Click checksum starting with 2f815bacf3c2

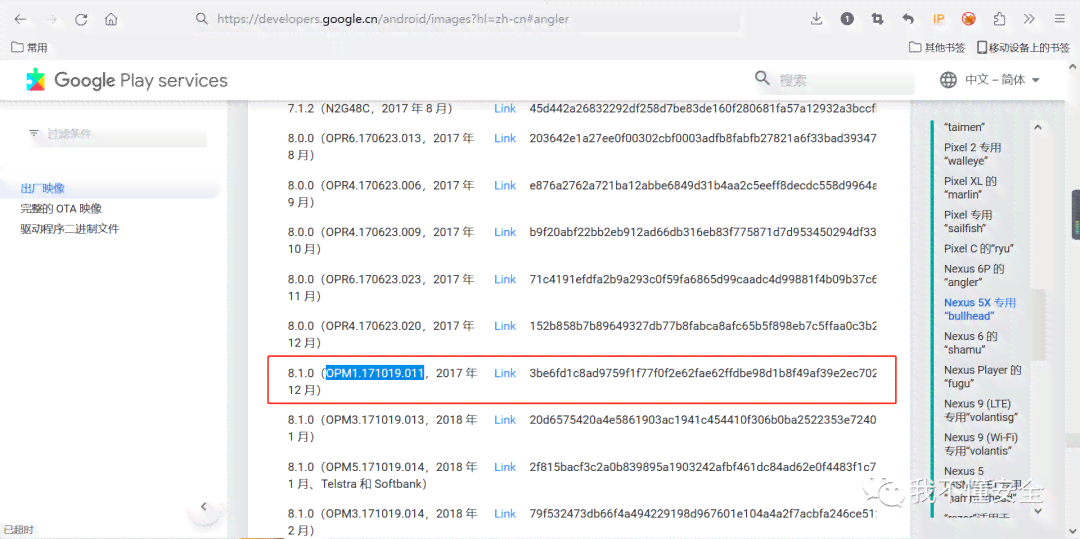[x=703, y=467]
